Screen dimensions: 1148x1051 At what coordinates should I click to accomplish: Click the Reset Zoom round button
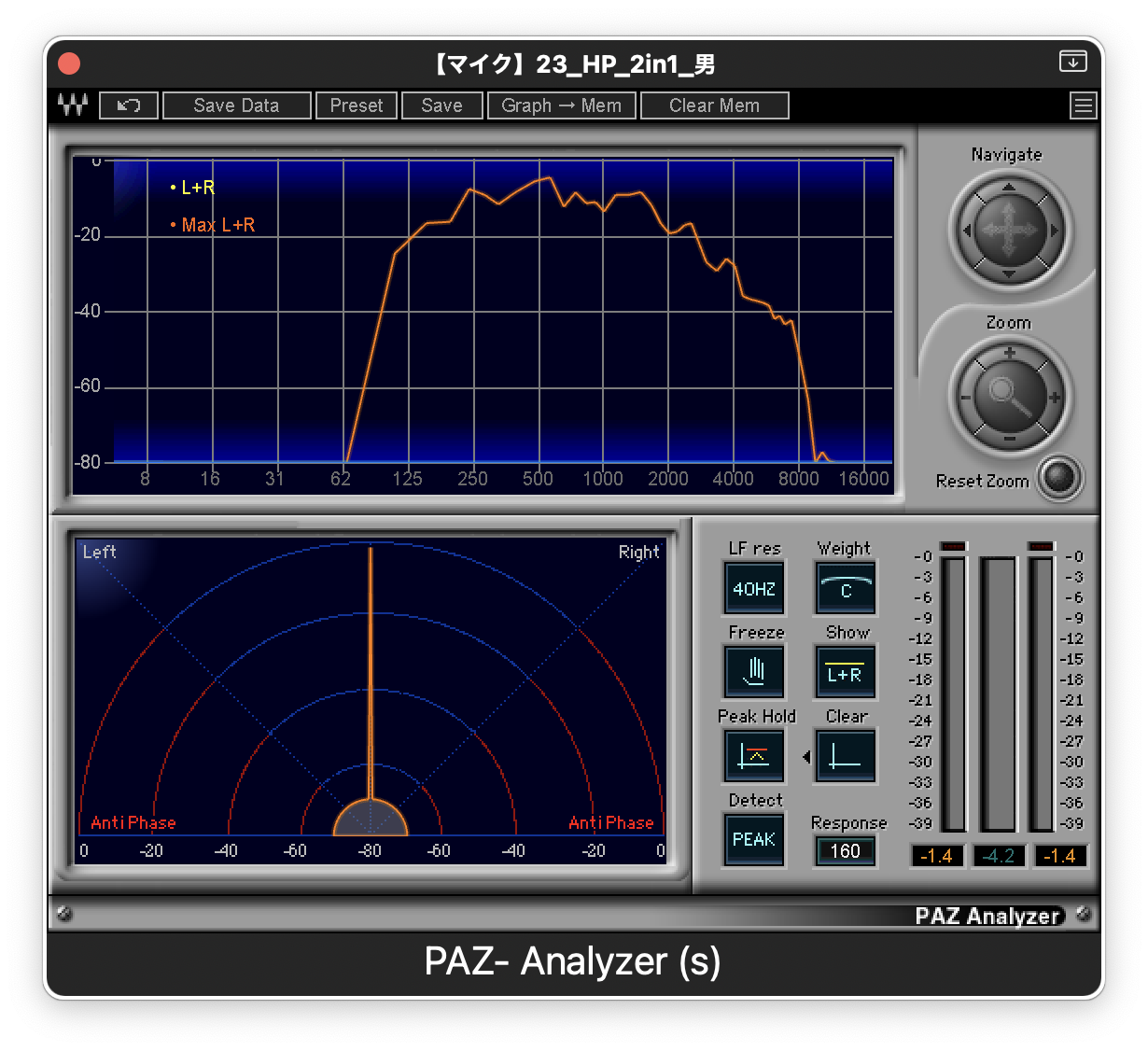coord(1059,478)
